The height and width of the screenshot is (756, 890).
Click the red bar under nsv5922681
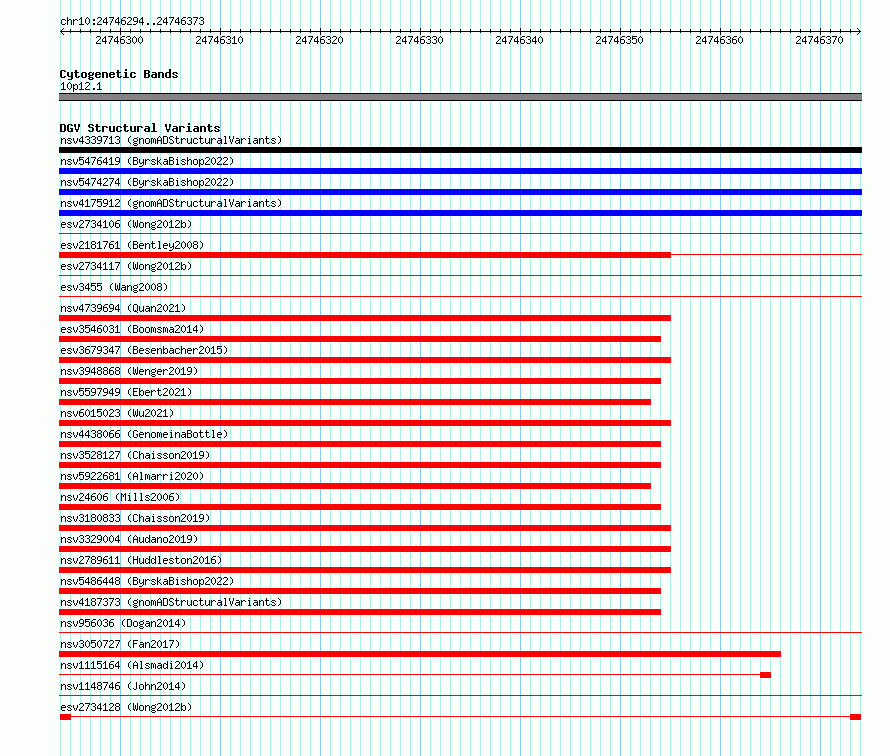tap(355, 486)
